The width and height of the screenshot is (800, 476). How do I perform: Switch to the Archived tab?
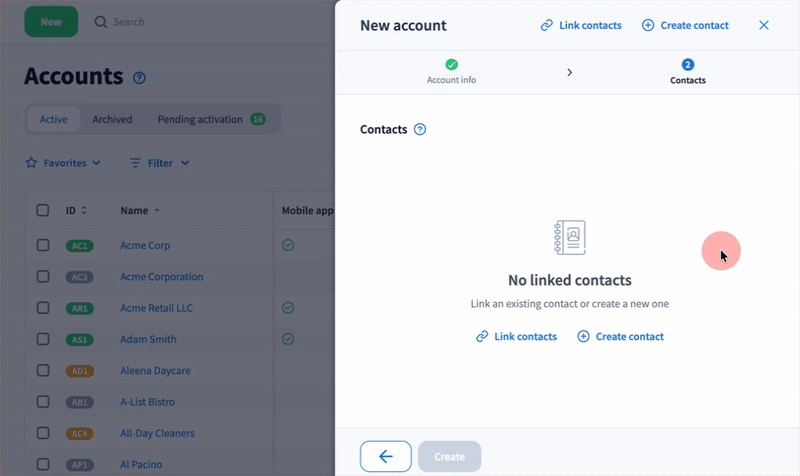(x=112, y=119)
